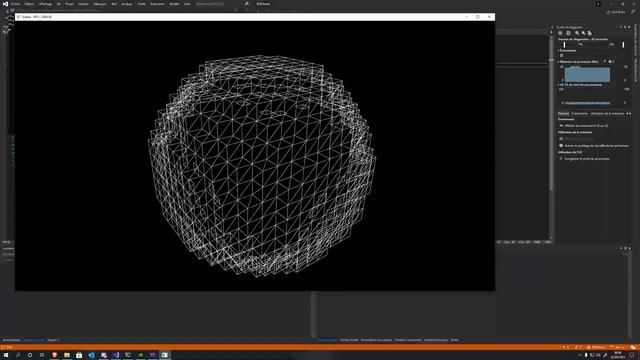Open File Explorer from taskbar
Image resolution: width=640 pixels, height=360 pixels.
coord(67,355)
